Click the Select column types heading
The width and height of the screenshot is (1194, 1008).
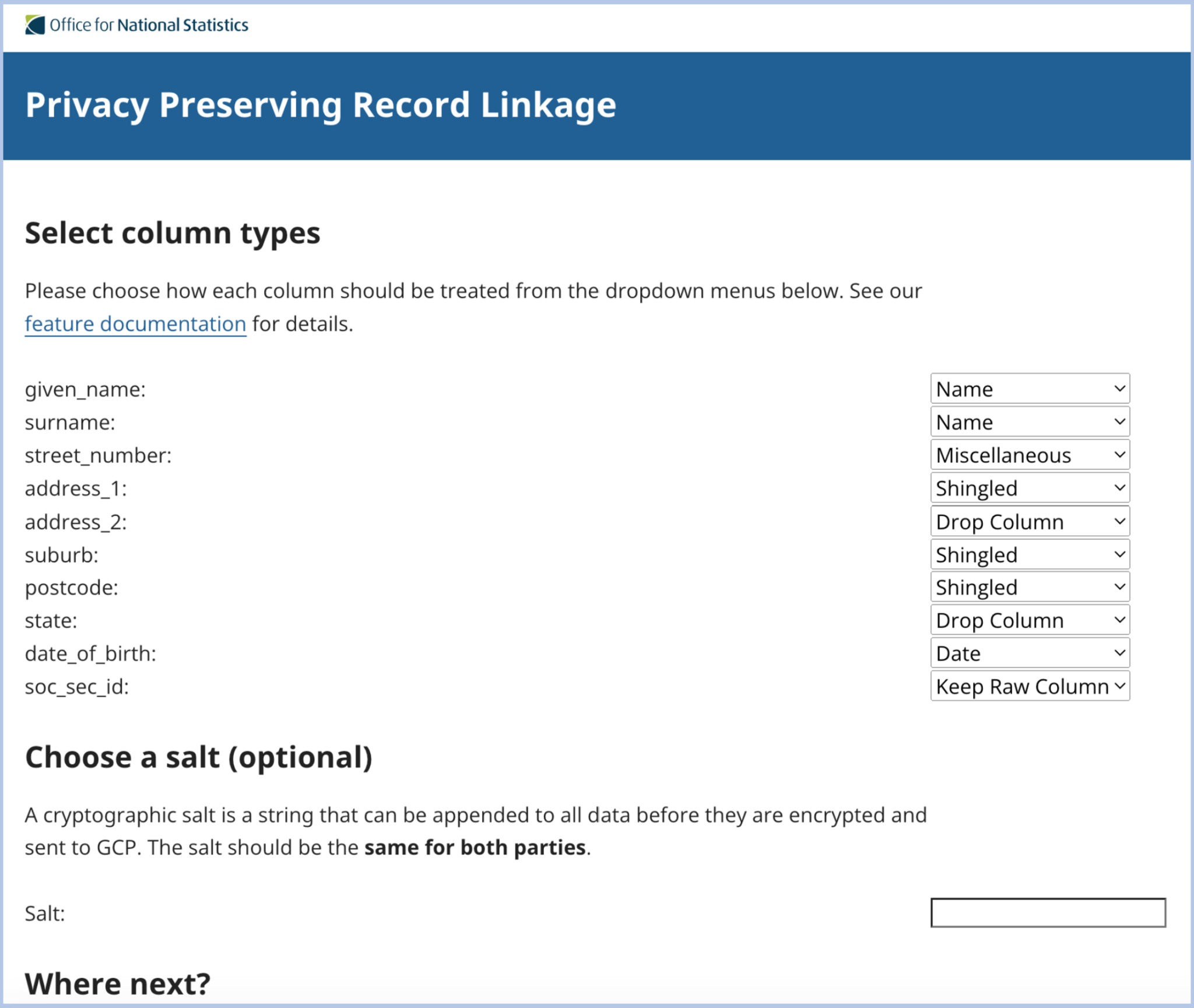pyautogui.click(x=172, y=233)
